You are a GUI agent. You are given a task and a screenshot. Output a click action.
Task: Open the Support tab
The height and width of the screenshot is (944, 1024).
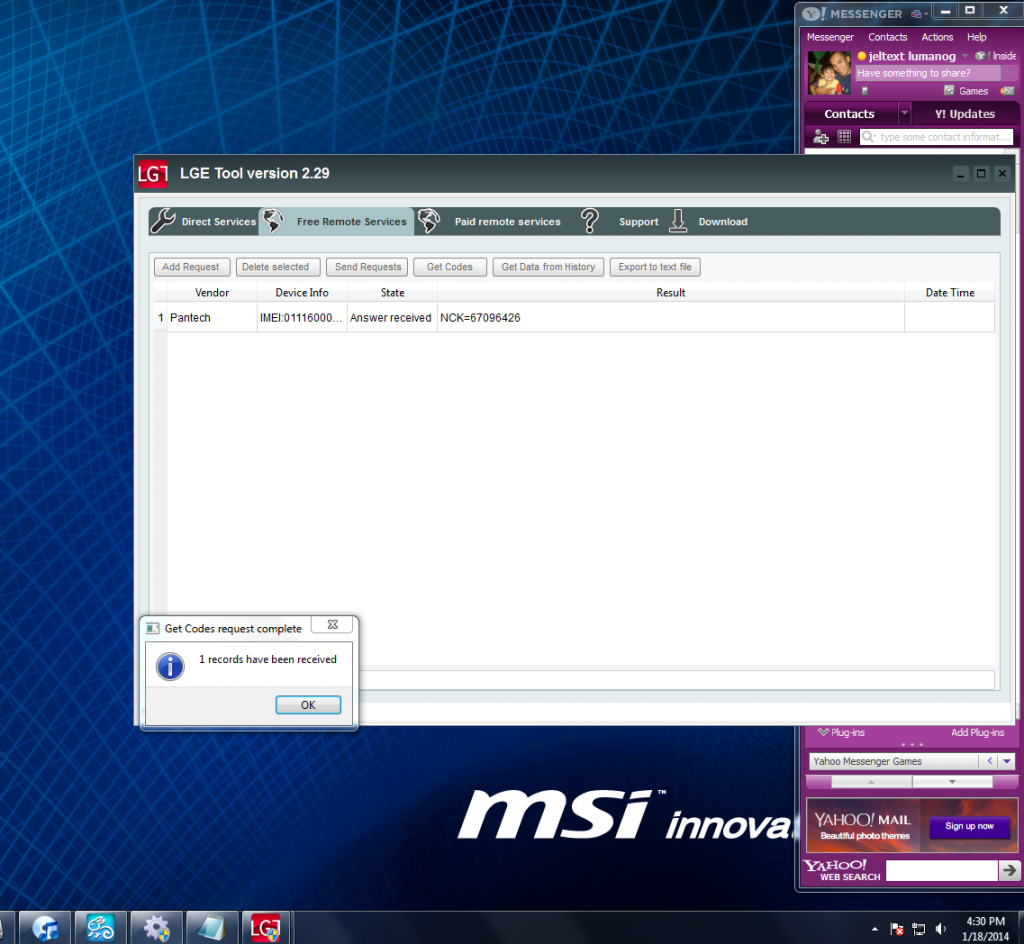click(x=620, y=221)
